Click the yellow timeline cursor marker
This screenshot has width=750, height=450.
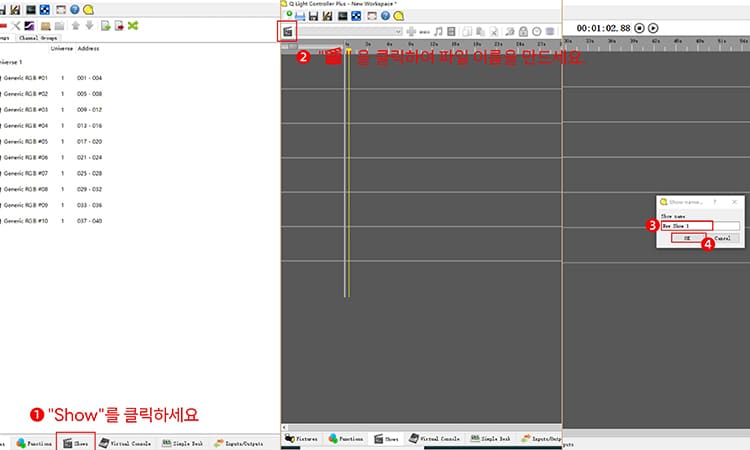pos(349,52)
